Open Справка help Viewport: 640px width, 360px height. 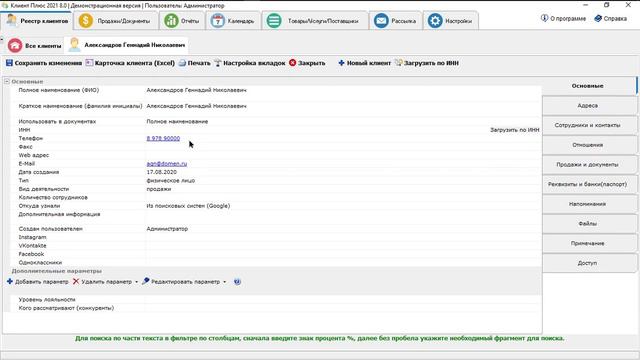point(610,18)
